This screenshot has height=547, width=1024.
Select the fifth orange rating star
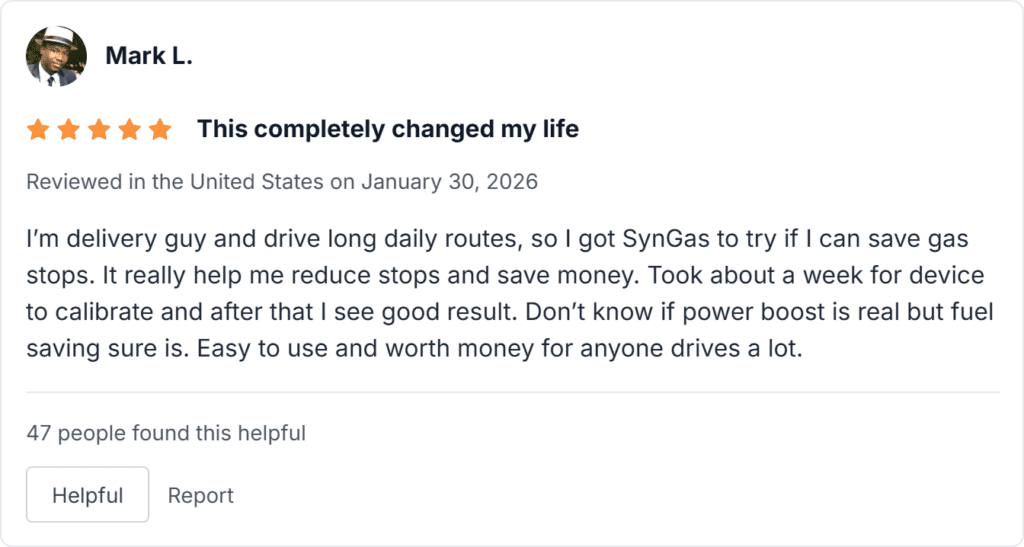pyautogui.click(x=160, y=130)
